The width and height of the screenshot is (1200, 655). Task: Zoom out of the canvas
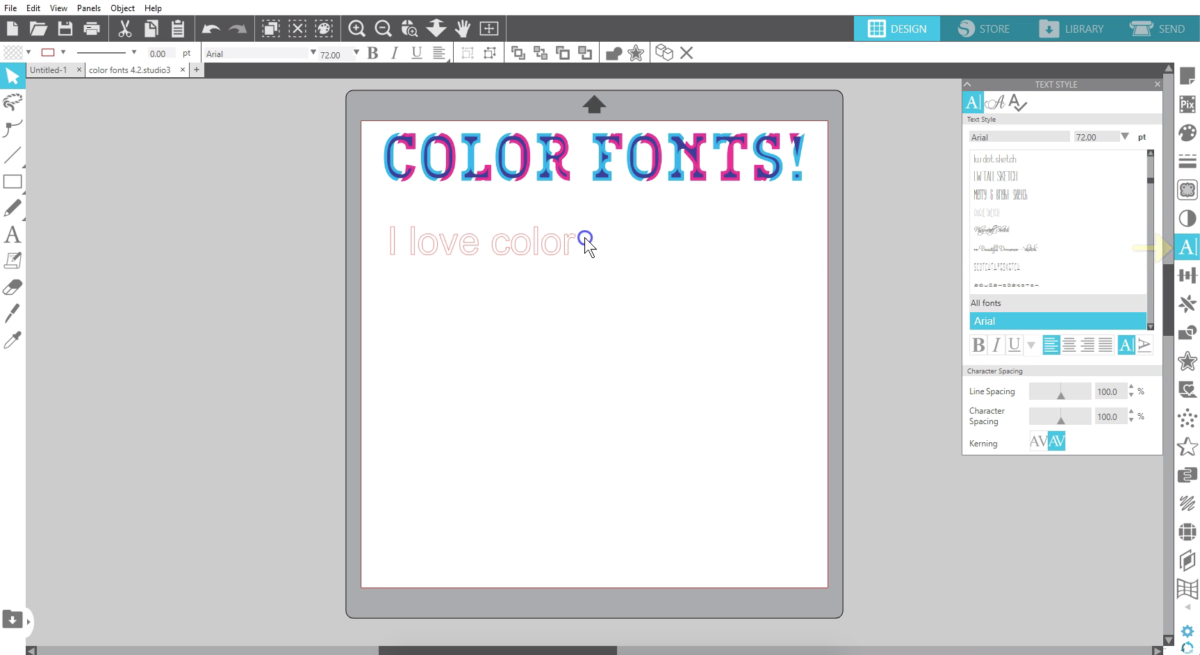[383, 29]
